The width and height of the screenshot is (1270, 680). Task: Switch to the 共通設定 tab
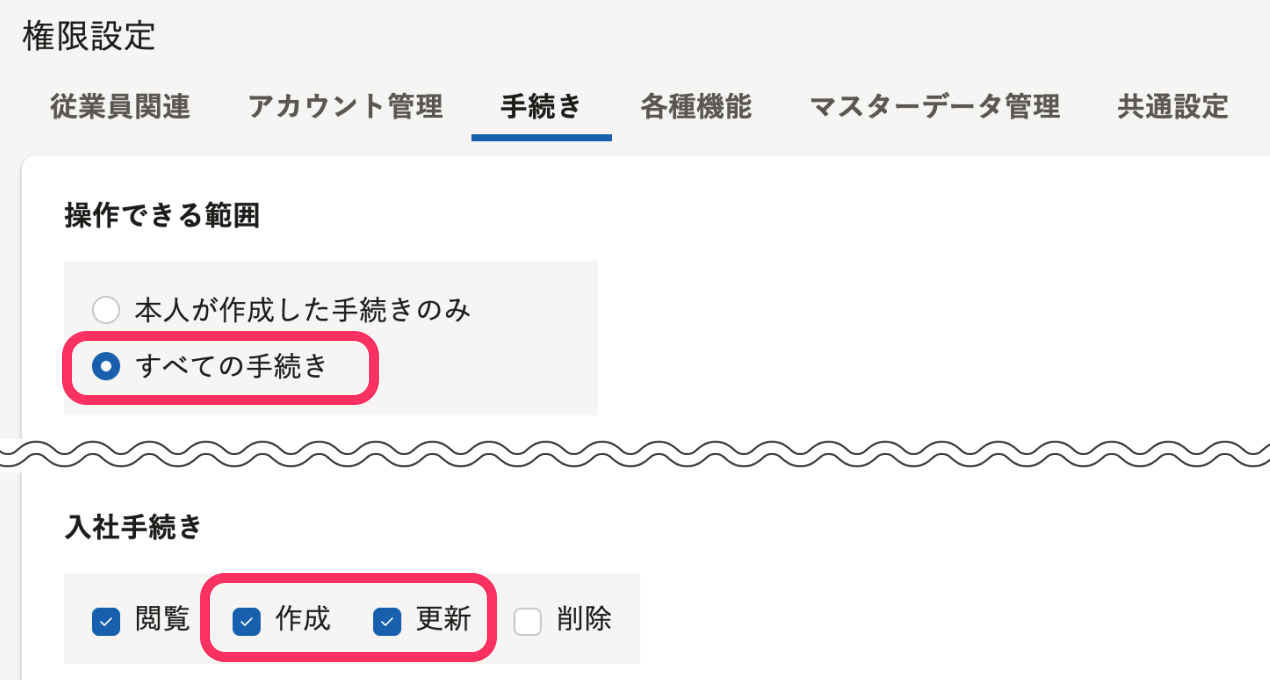1173,107
